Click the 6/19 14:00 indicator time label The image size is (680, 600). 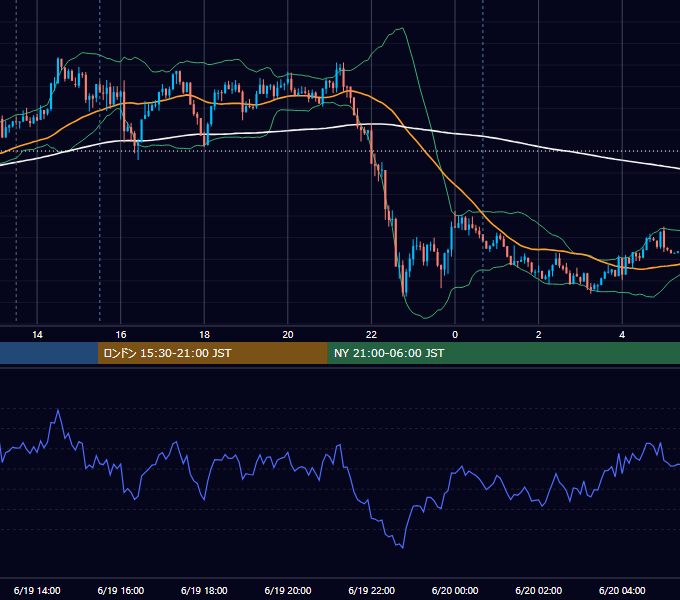[x=37, y=590]
